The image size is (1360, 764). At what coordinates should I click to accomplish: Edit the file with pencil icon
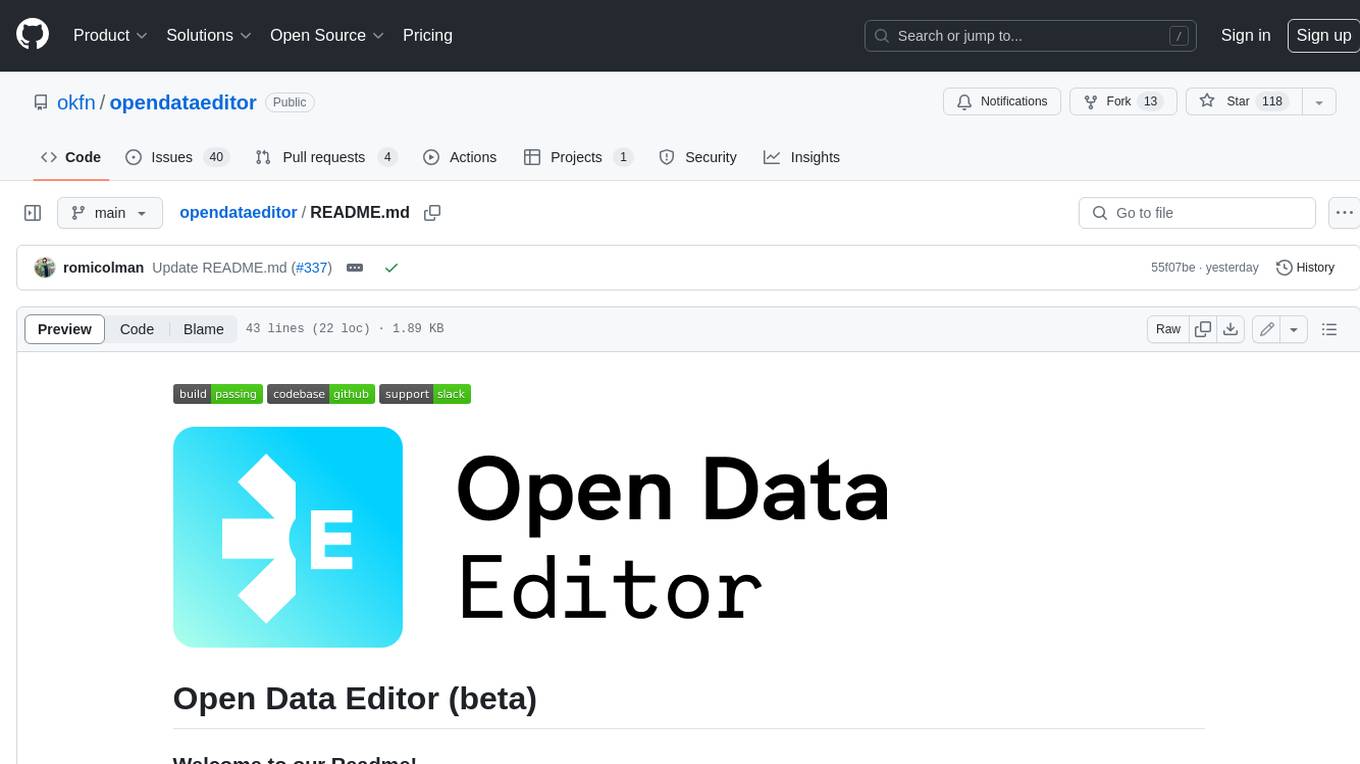[1267, 329]
